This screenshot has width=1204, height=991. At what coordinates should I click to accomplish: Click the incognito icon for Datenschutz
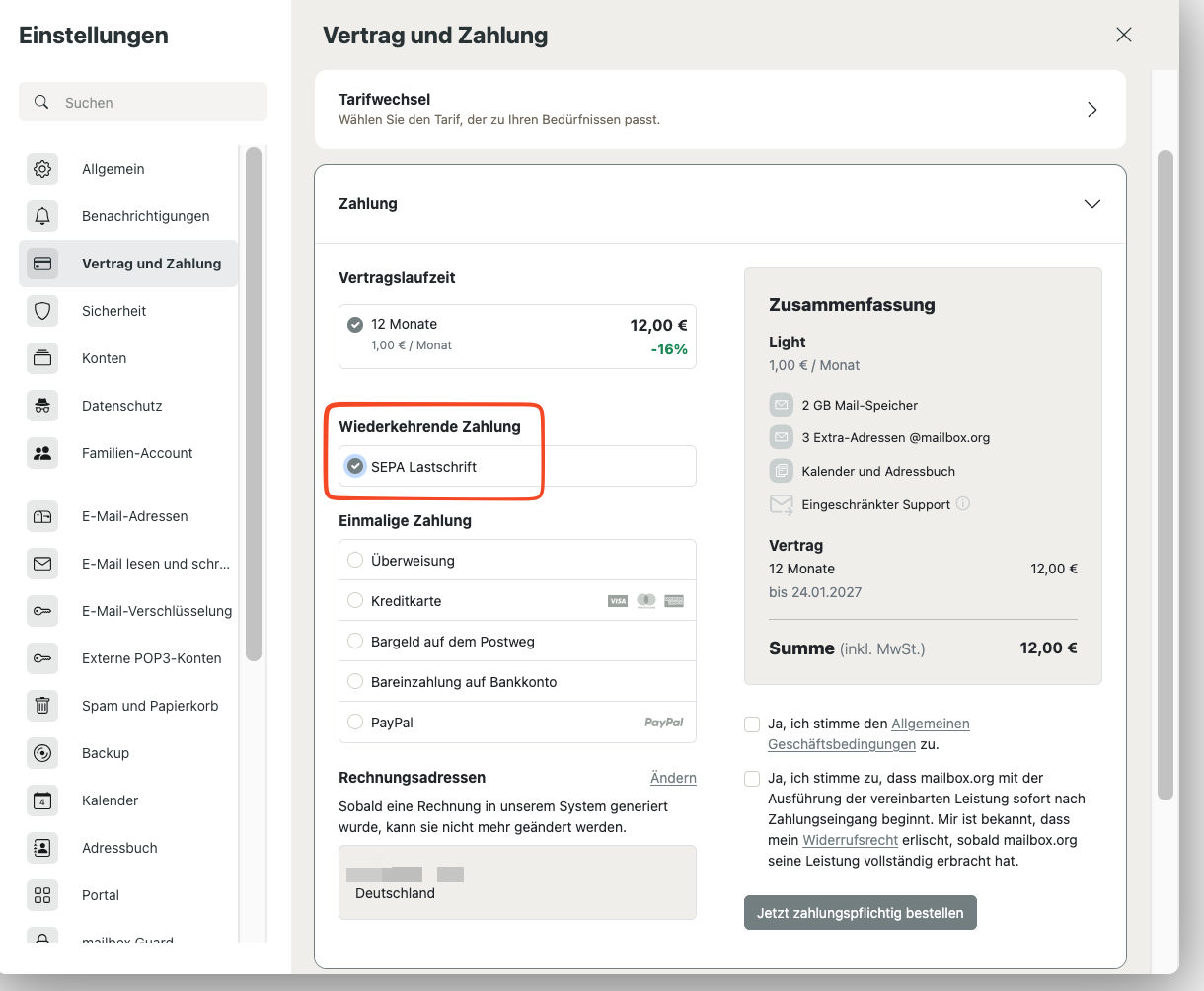(42, 406)
